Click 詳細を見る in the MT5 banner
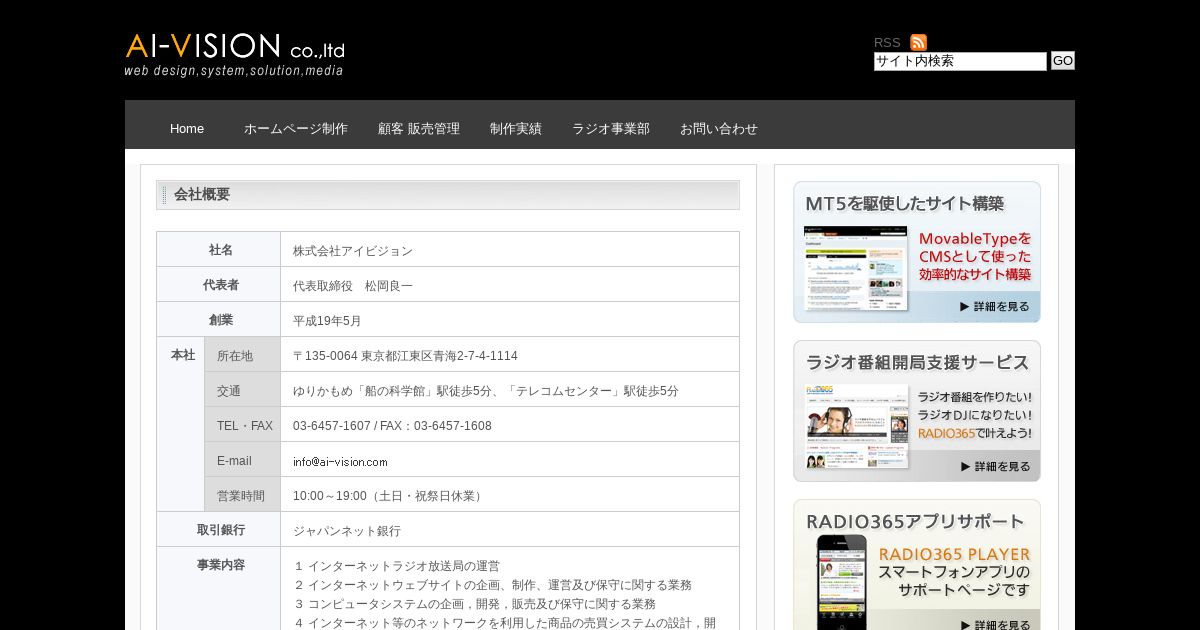Image resolution: width=1200 pixels, height=630 pixels. point(994,306)
